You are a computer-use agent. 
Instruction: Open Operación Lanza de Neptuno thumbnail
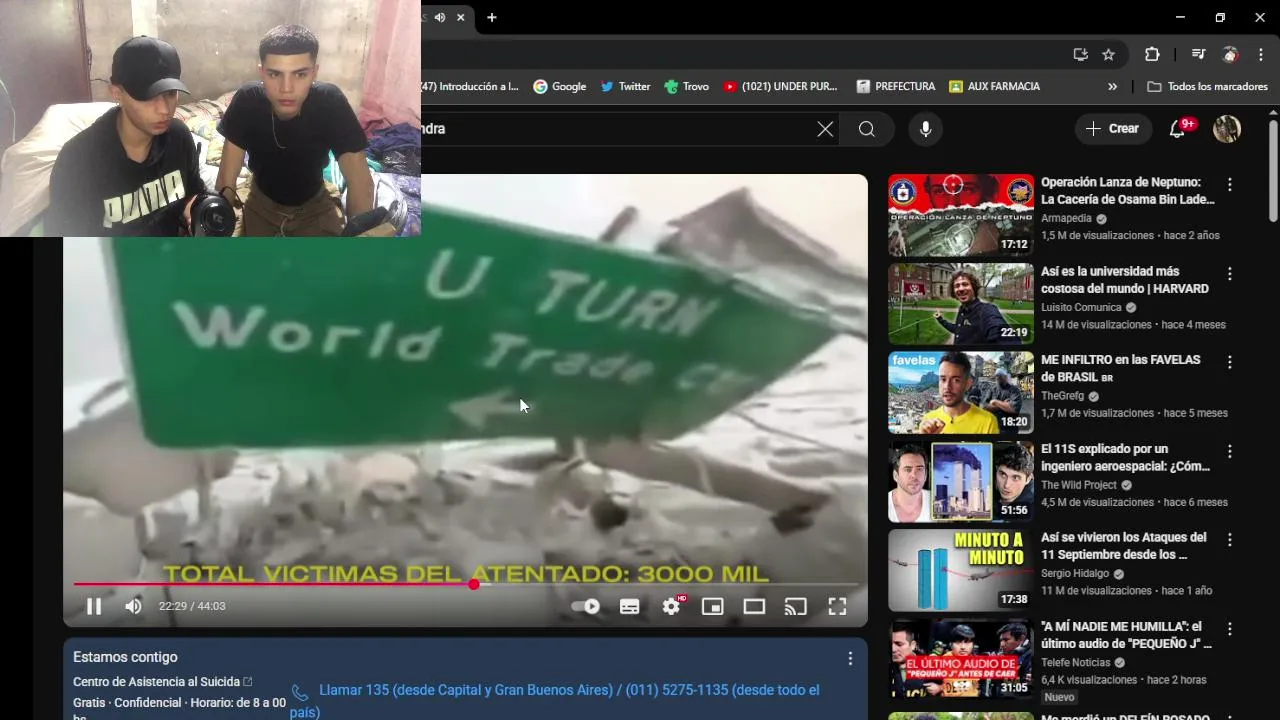[x=961, y=215]
